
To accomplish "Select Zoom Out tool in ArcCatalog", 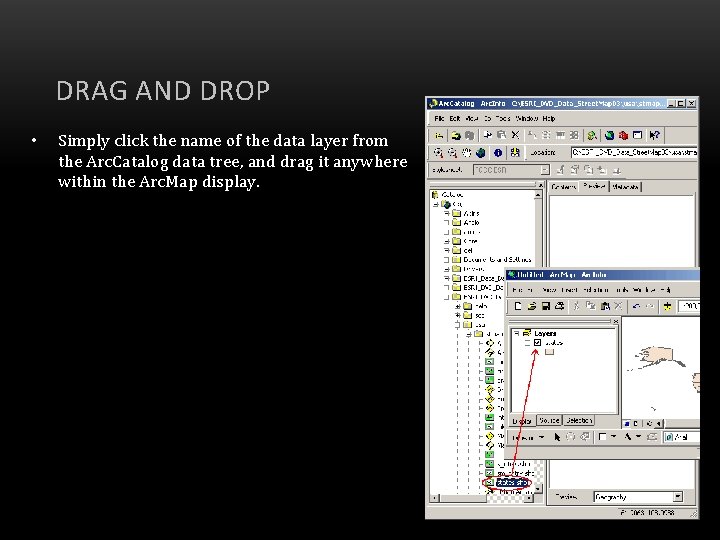I will 453,152.
